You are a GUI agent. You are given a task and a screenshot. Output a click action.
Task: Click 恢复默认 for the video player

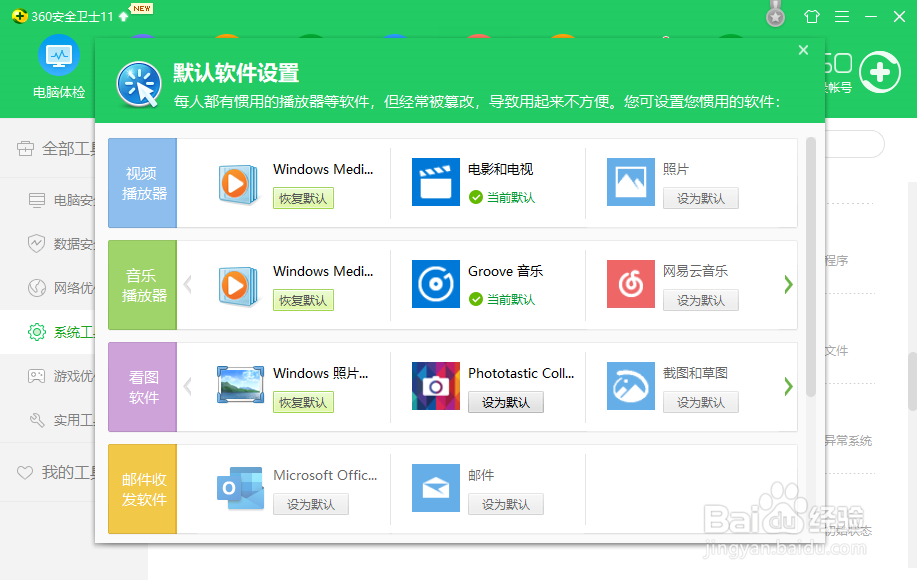click(x=303, y=198)
